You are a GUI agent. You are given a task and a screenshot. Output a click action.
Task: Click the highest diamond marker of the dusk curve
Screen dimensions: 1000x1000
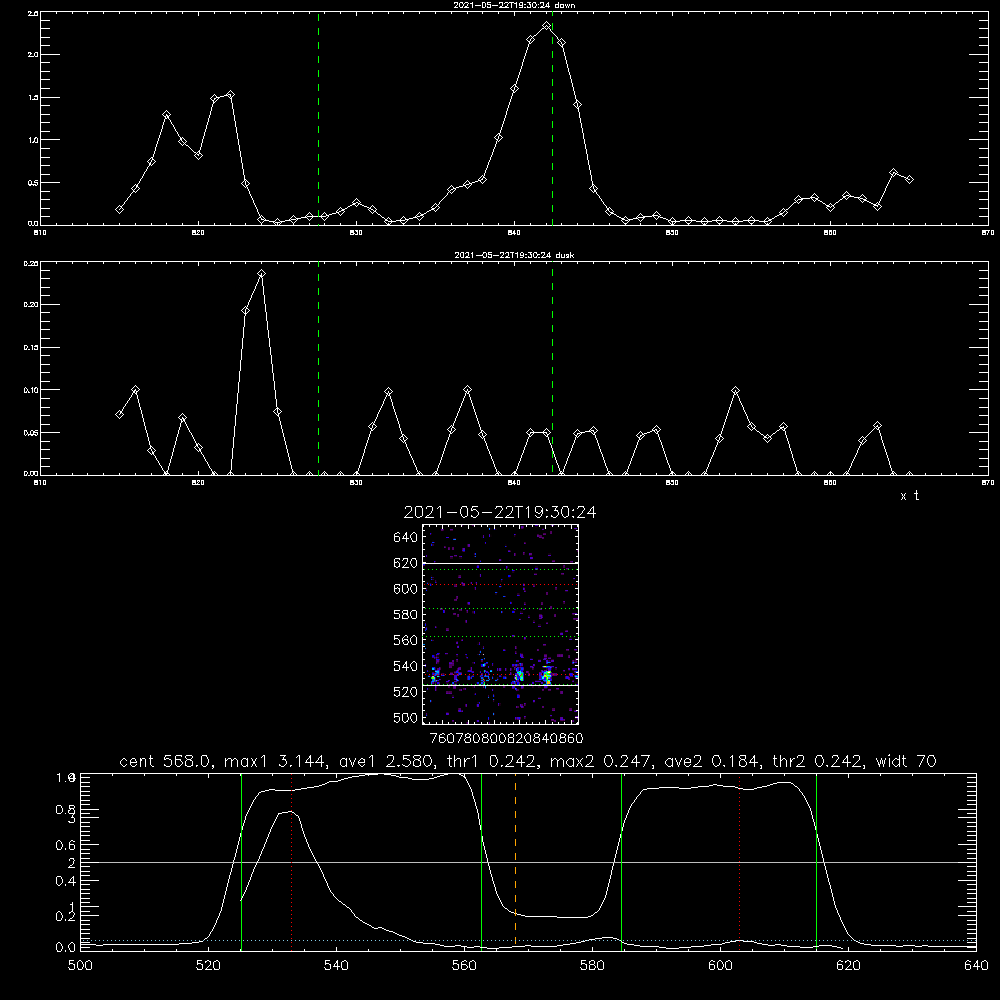tap(261, 274)
